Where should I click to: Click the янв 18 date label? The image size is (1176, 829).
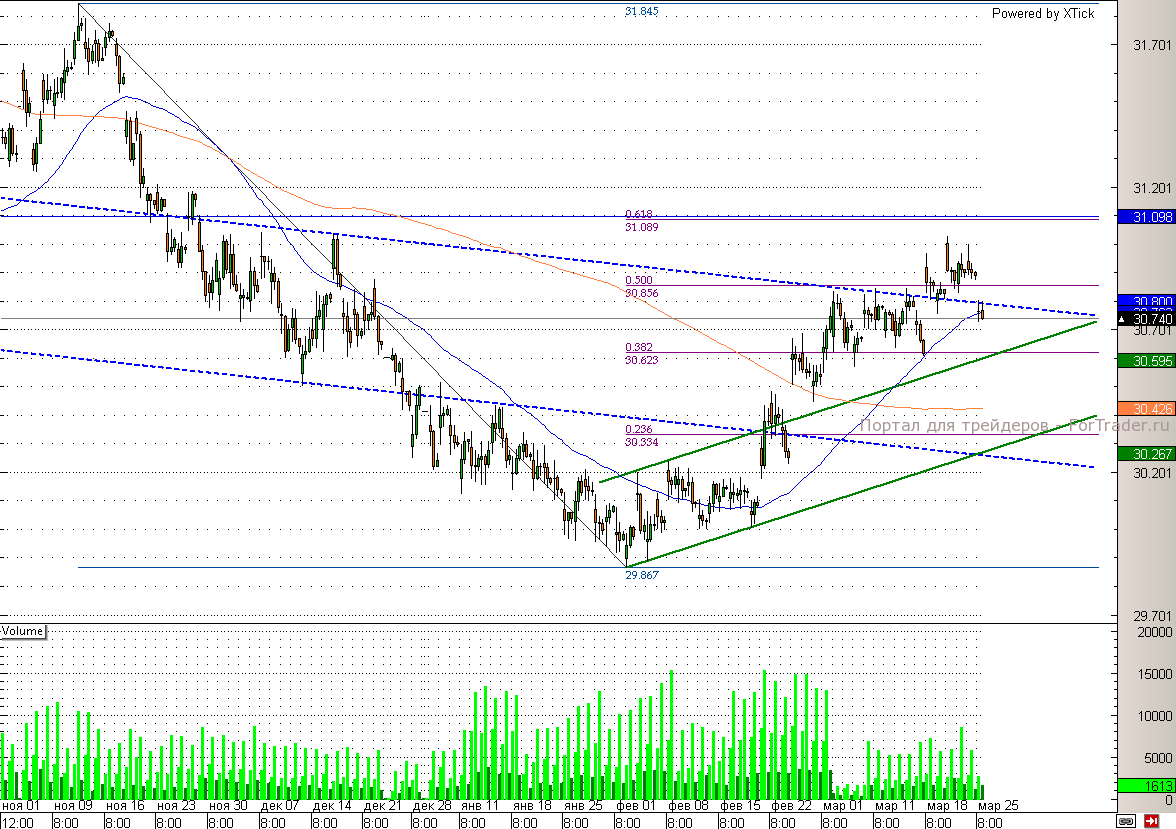532,806
